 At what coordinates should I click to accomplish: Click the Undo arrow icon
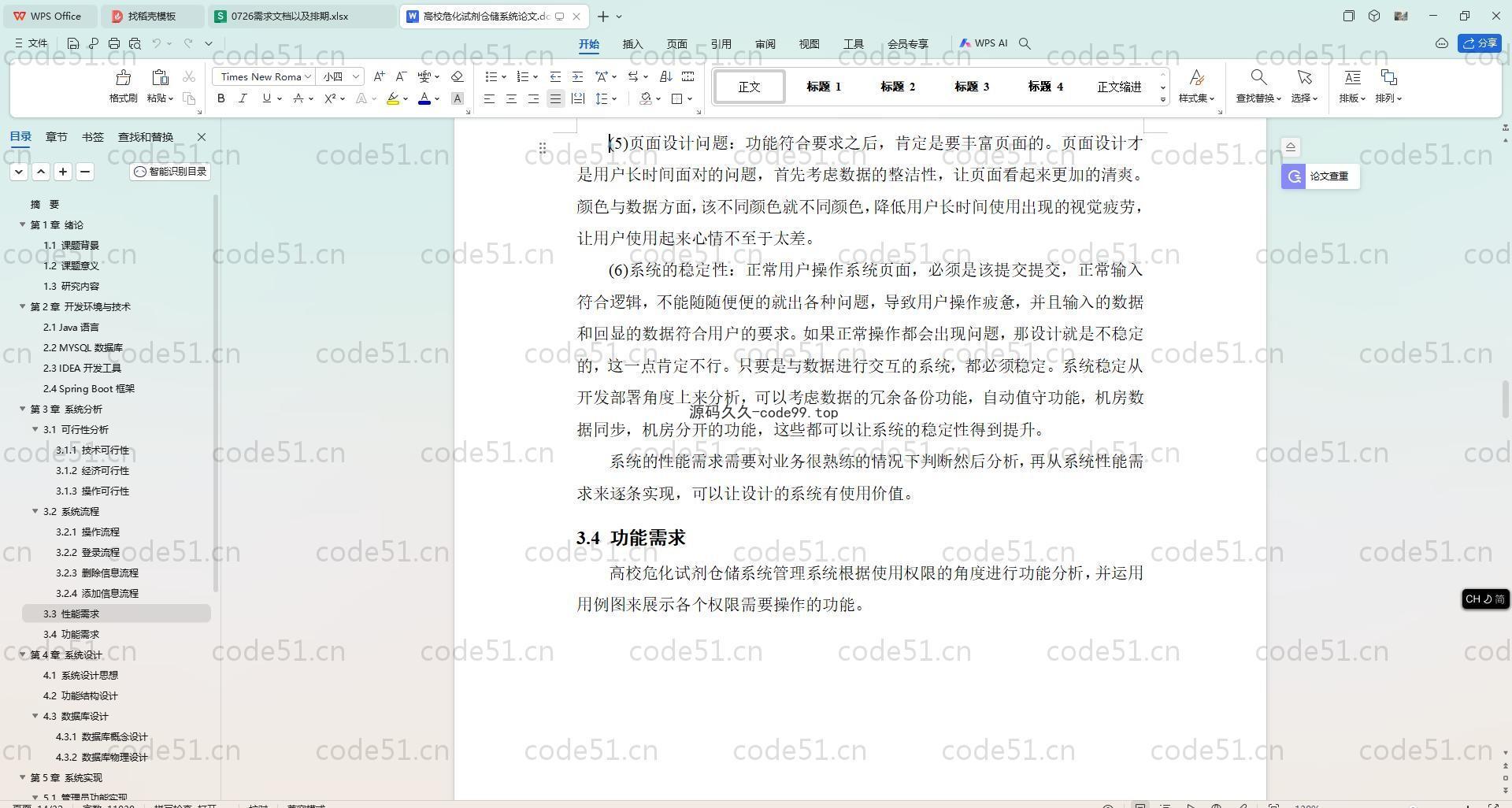(157, 43)
